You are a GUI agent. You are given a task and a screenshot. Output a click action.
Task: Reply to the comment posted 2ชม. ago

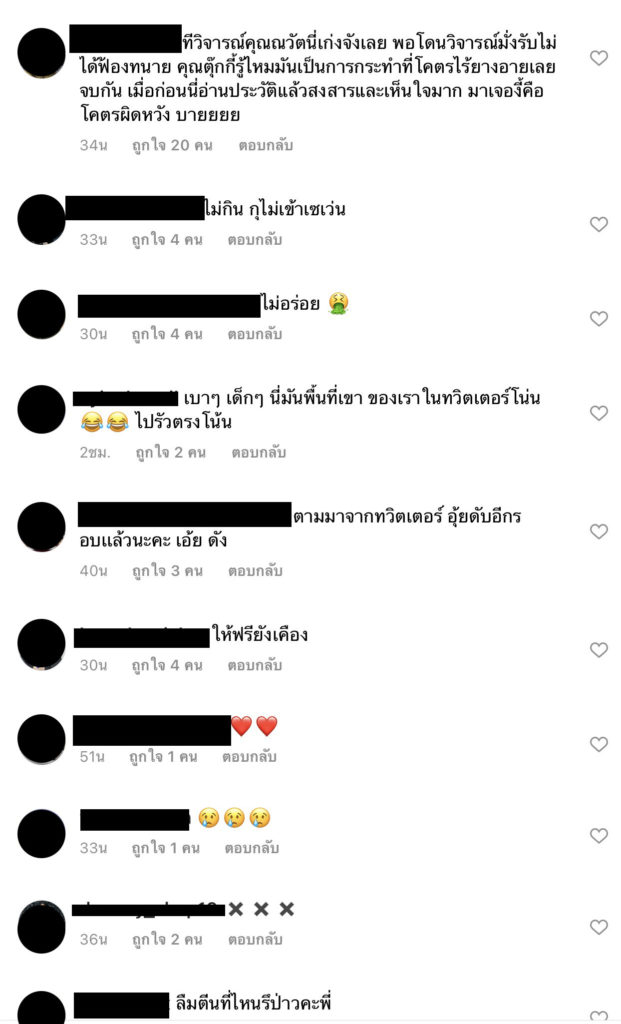pyautogui.click(x=259, y=452)
